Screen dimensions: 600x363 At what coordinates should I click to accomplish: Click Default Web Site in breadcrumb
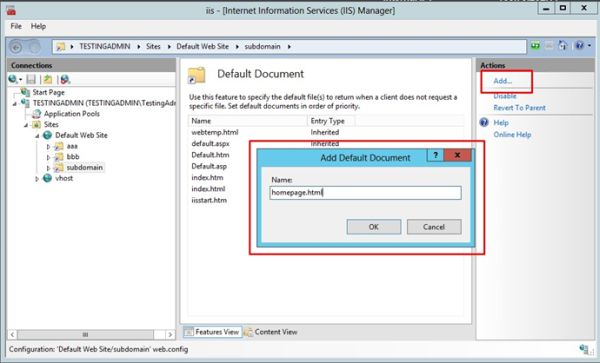click(x=202, y=47)
